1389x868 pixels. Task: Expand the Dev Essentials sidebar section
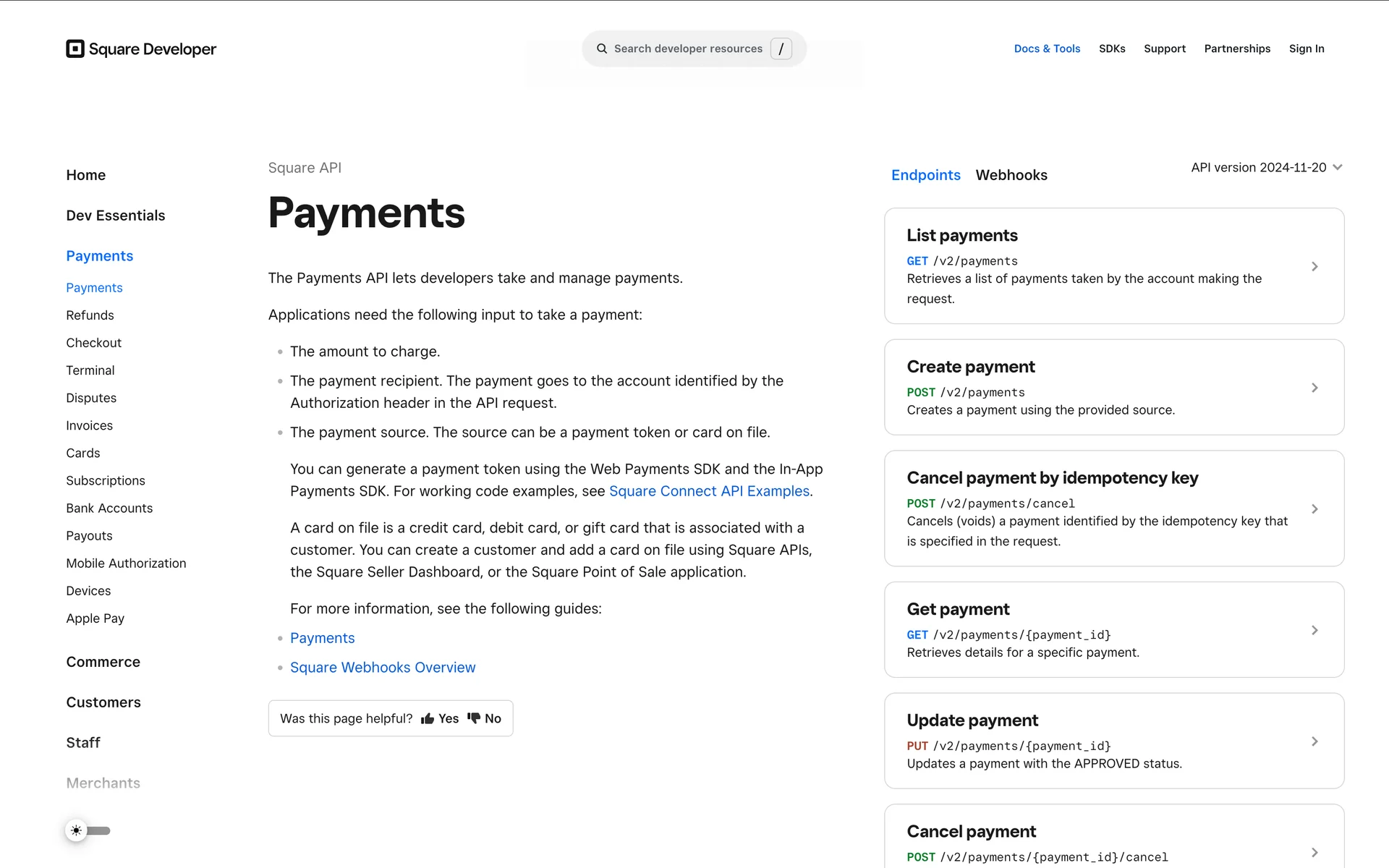coord(115,216)
